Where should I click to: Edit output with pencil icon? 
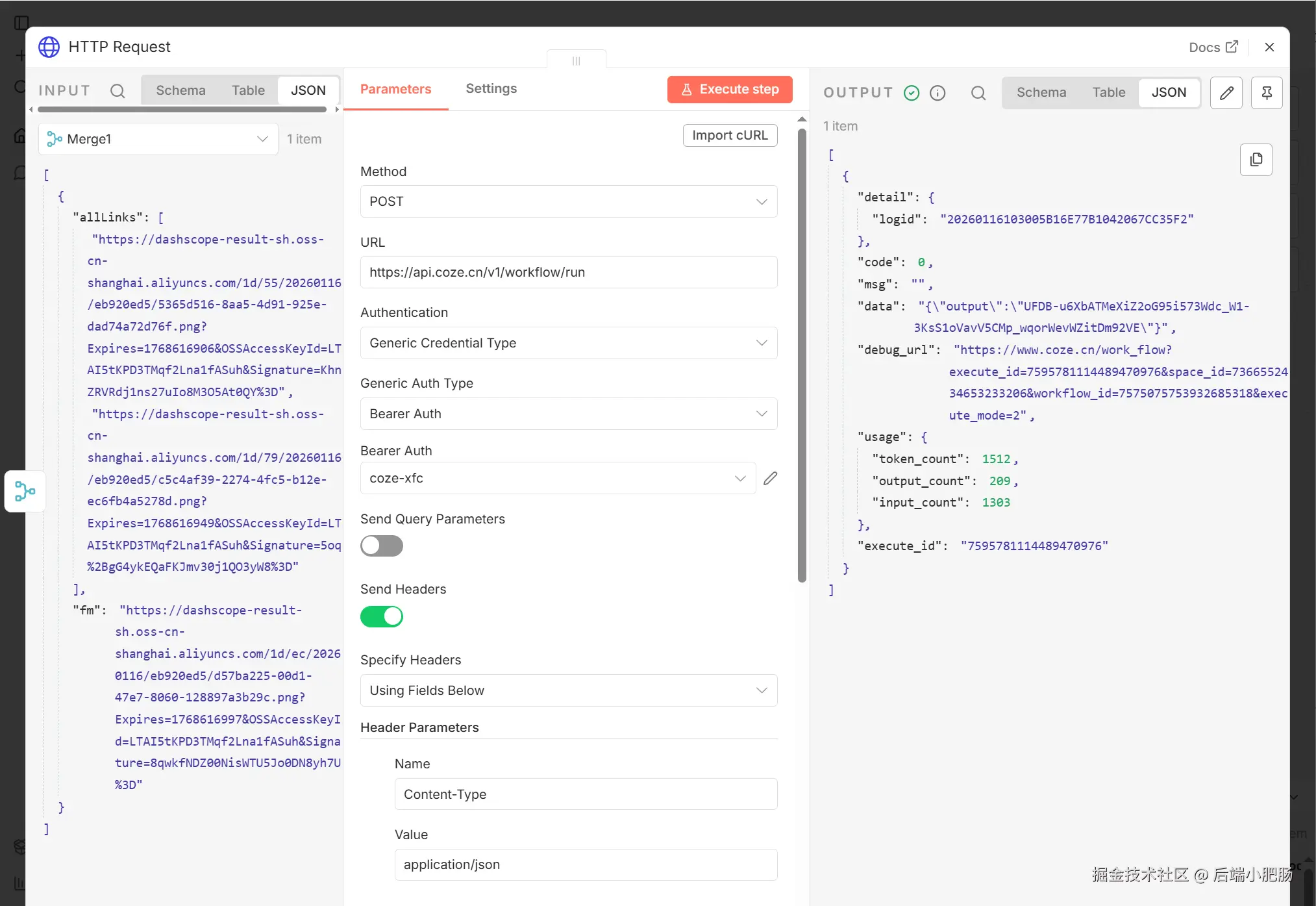[1226, 93]
